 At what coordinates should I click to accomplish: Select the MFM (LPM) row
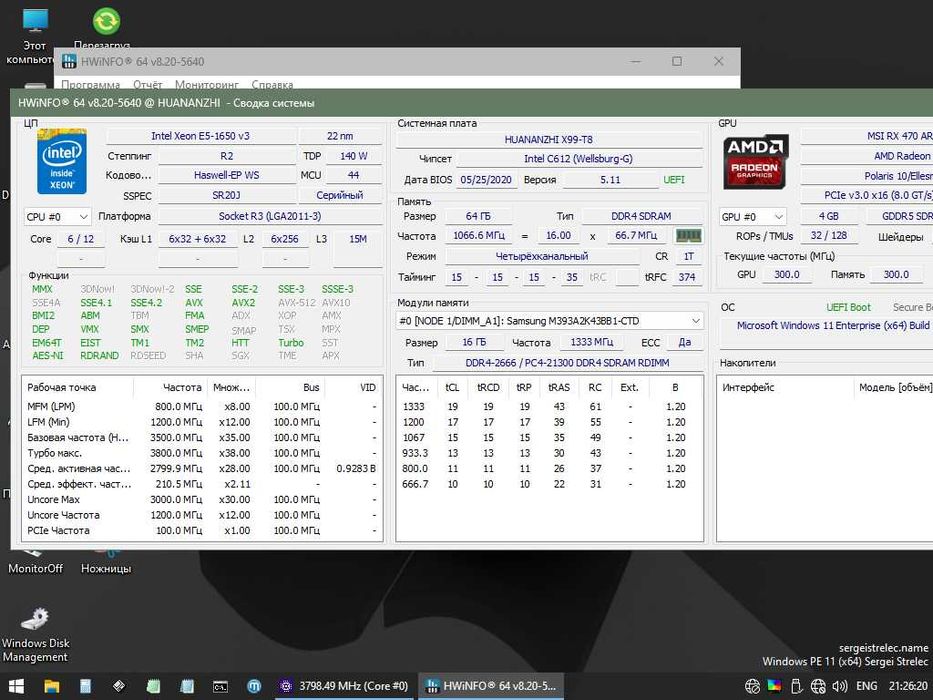point(202,407)
